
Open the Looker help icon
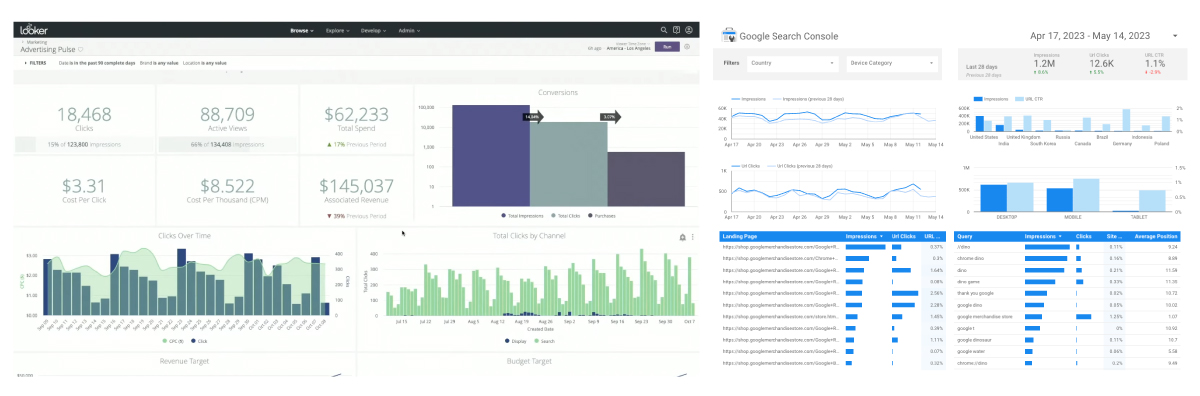pyautogui.click(x=677, y=30)
